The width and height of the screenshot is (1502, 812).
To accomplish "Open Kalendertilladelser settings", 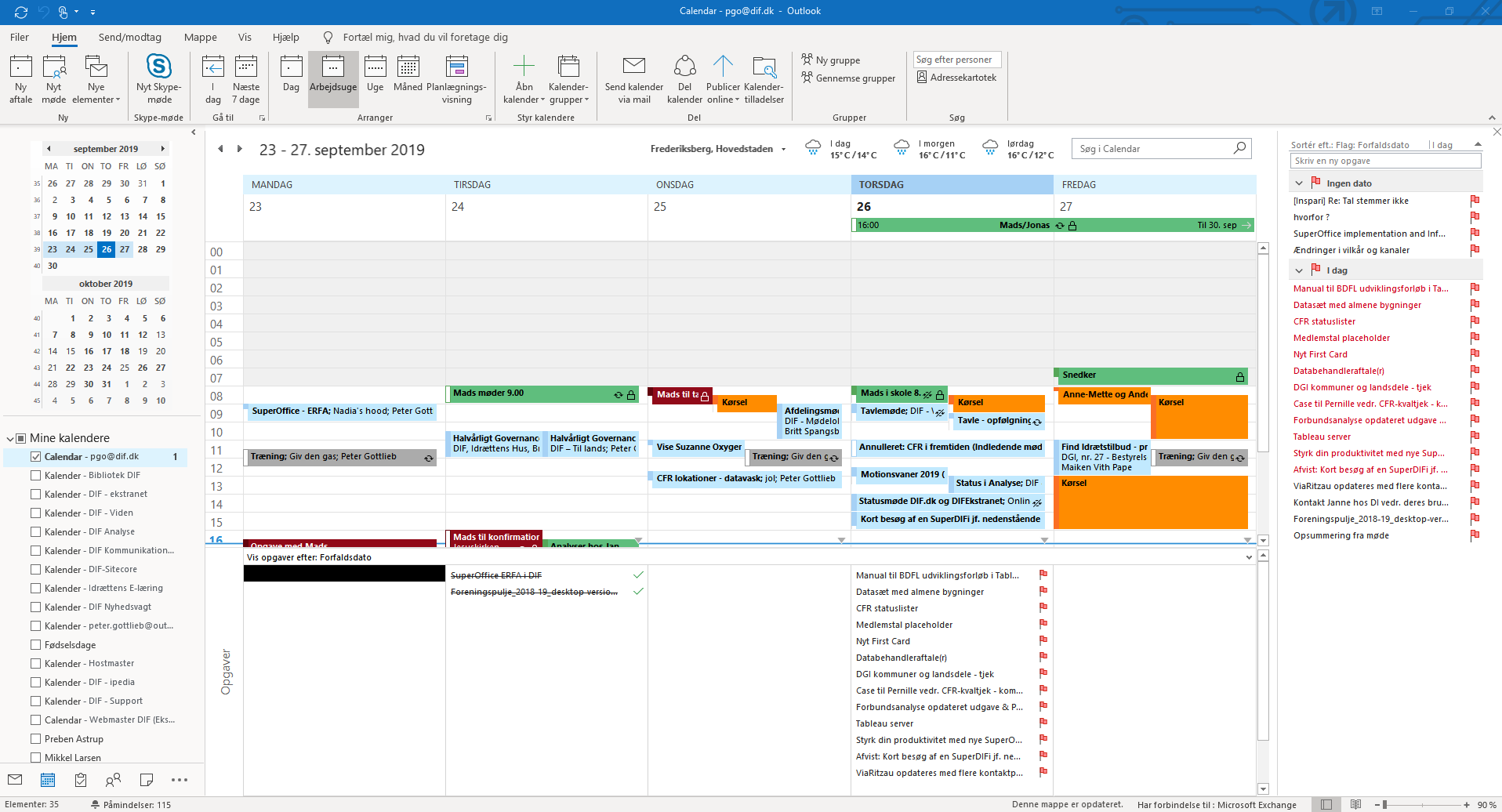I will [x=764, y=79].
